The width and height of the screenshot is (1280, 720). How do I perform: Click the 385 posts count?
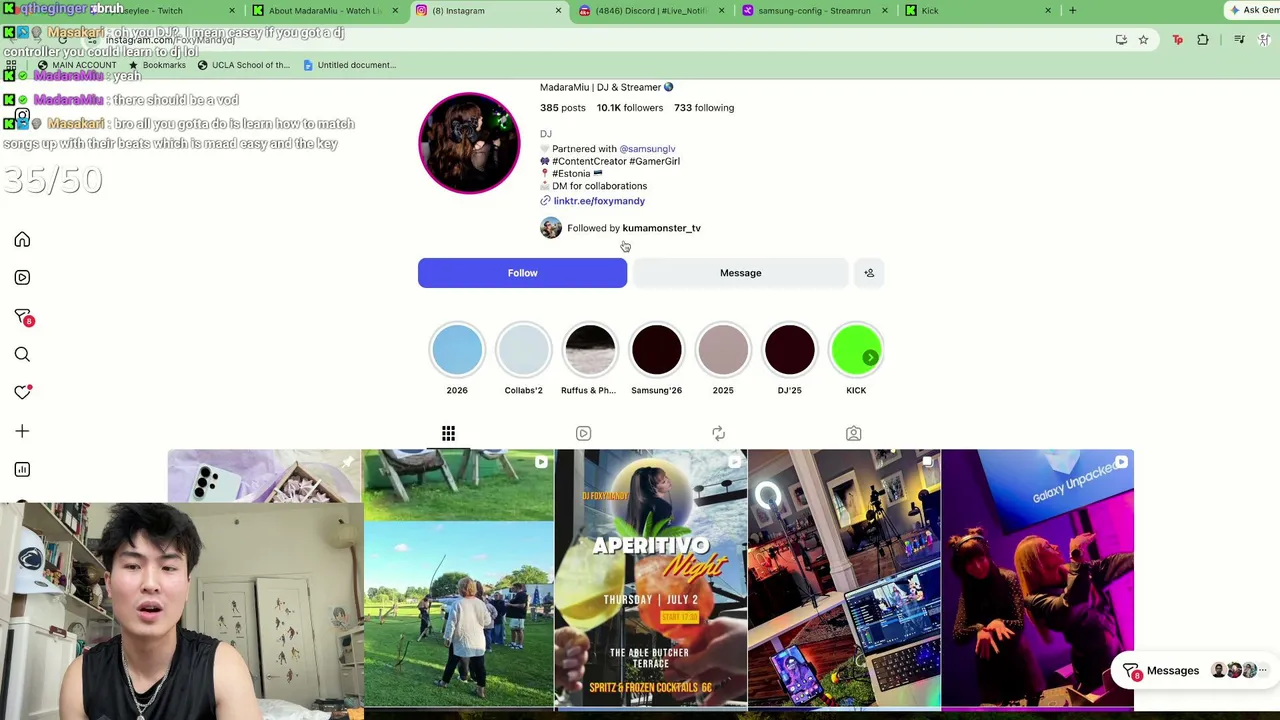(x=563, y=108)
